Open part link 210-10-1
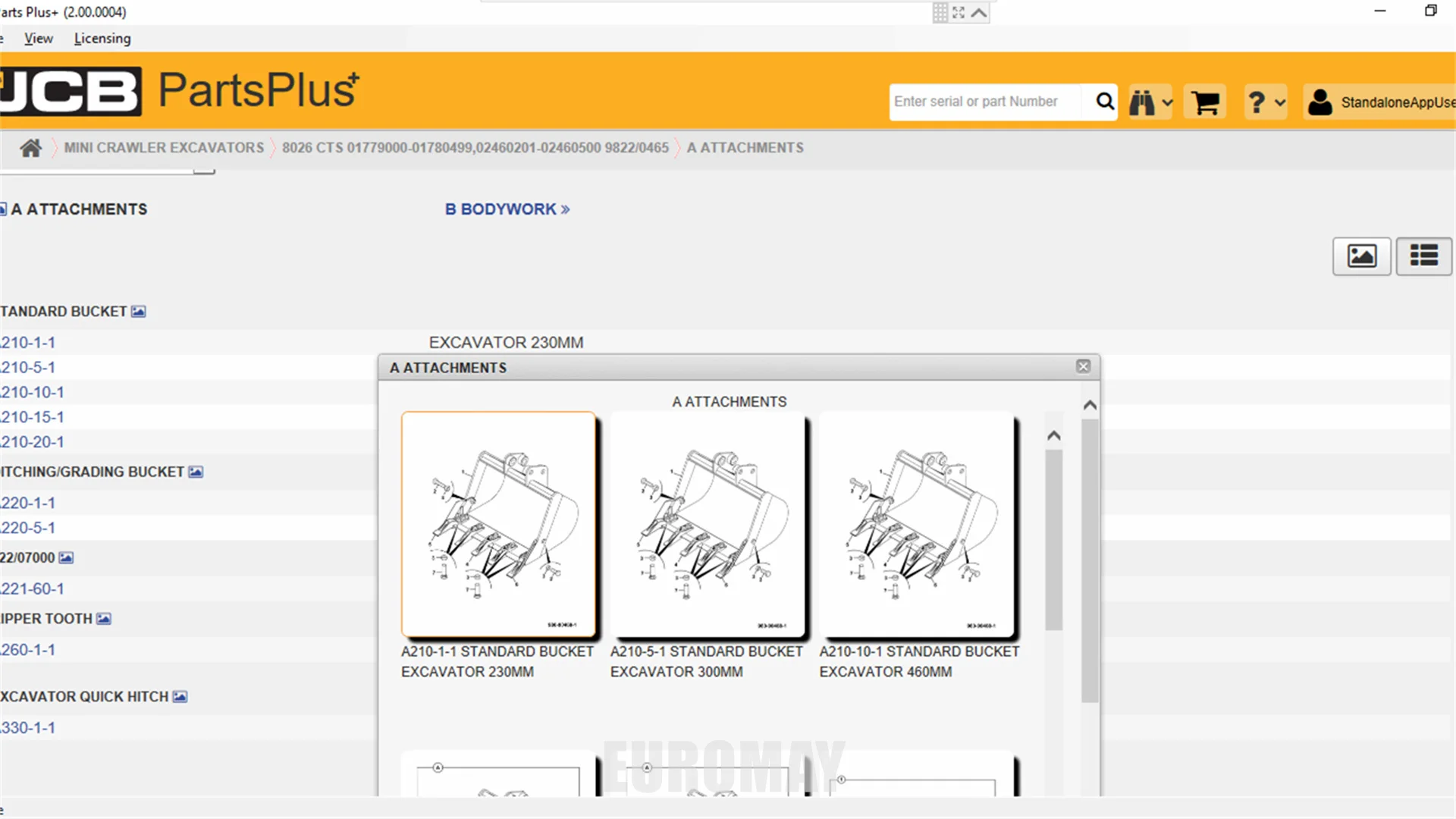The height and width of the screenshot is (819, 1456). [x=32, y=392]
